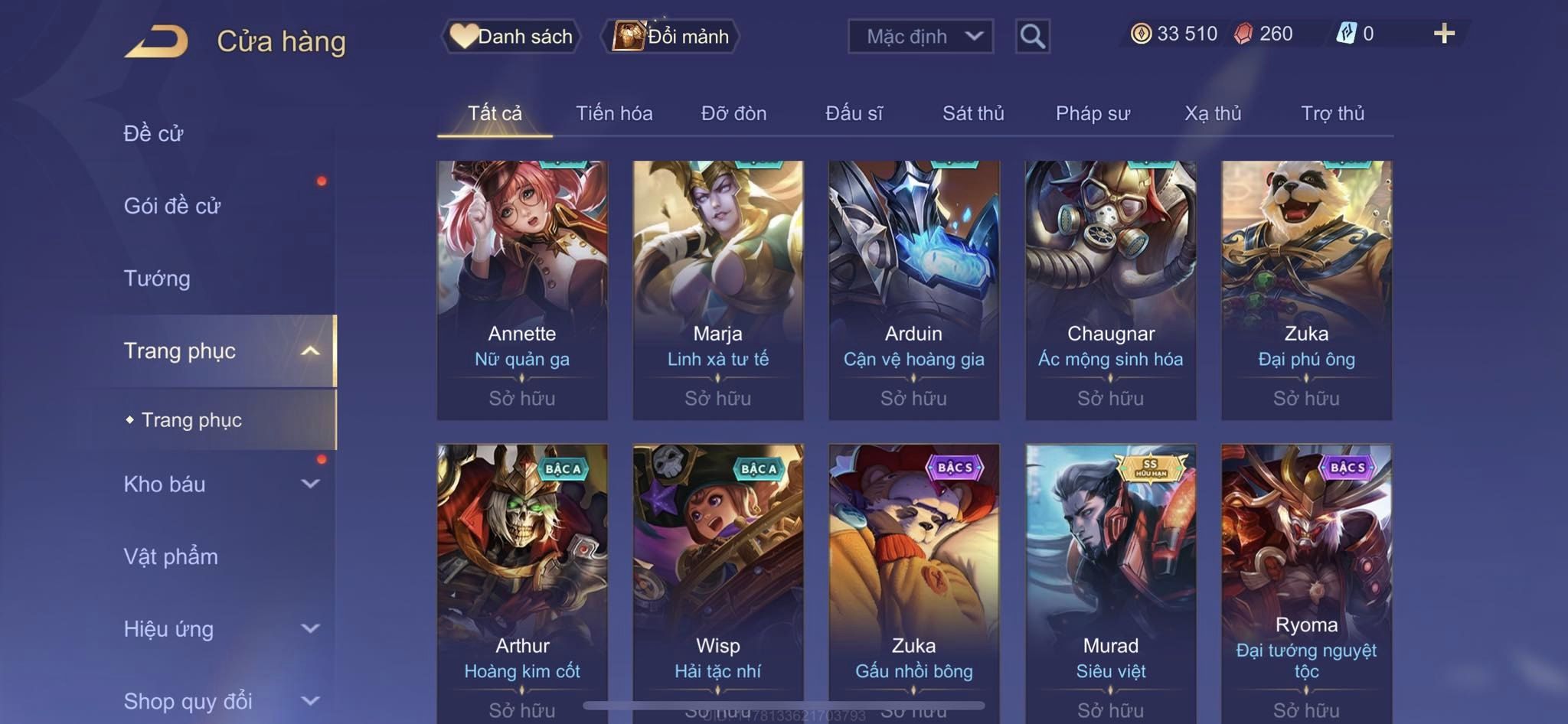Open the Mặc định sort dropdown
1568x724 pixels.
[x=920, y=36]
